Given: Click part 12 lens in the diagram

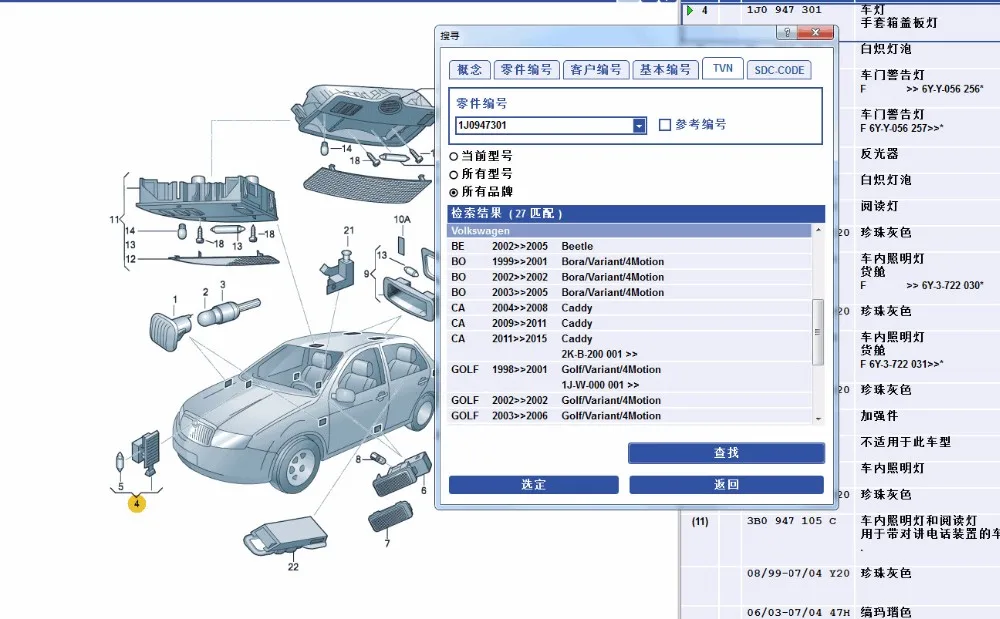Looking at the screenshot, I should tap(223, 258).
